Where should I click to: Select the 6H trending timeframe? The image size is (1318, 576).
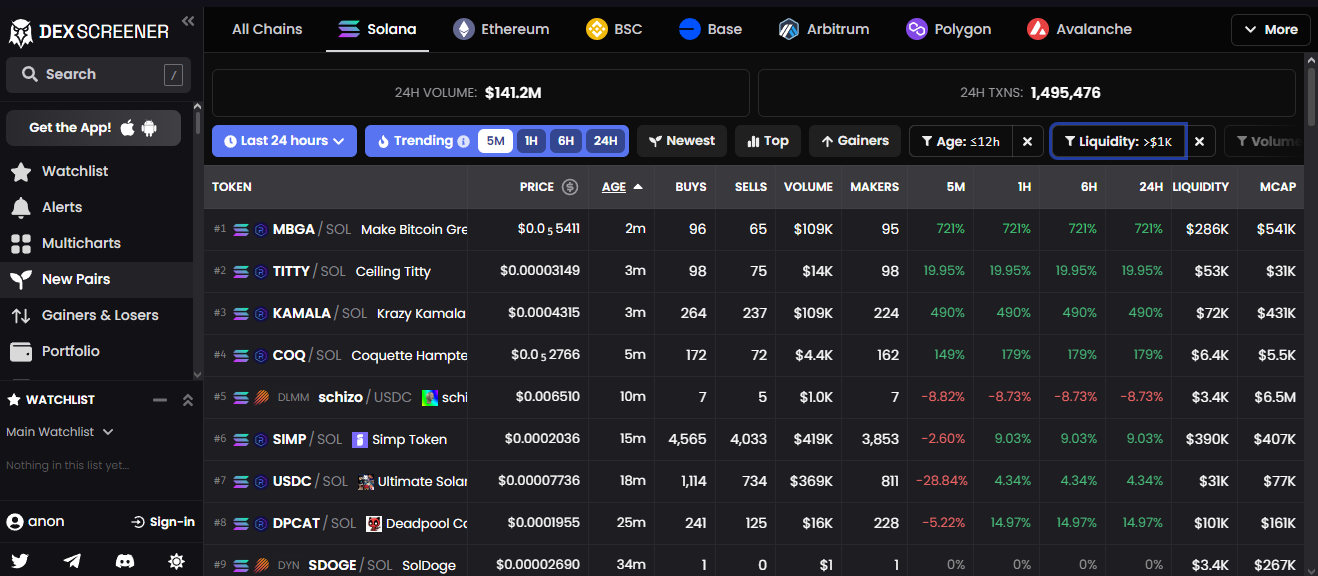click(566, 141)
